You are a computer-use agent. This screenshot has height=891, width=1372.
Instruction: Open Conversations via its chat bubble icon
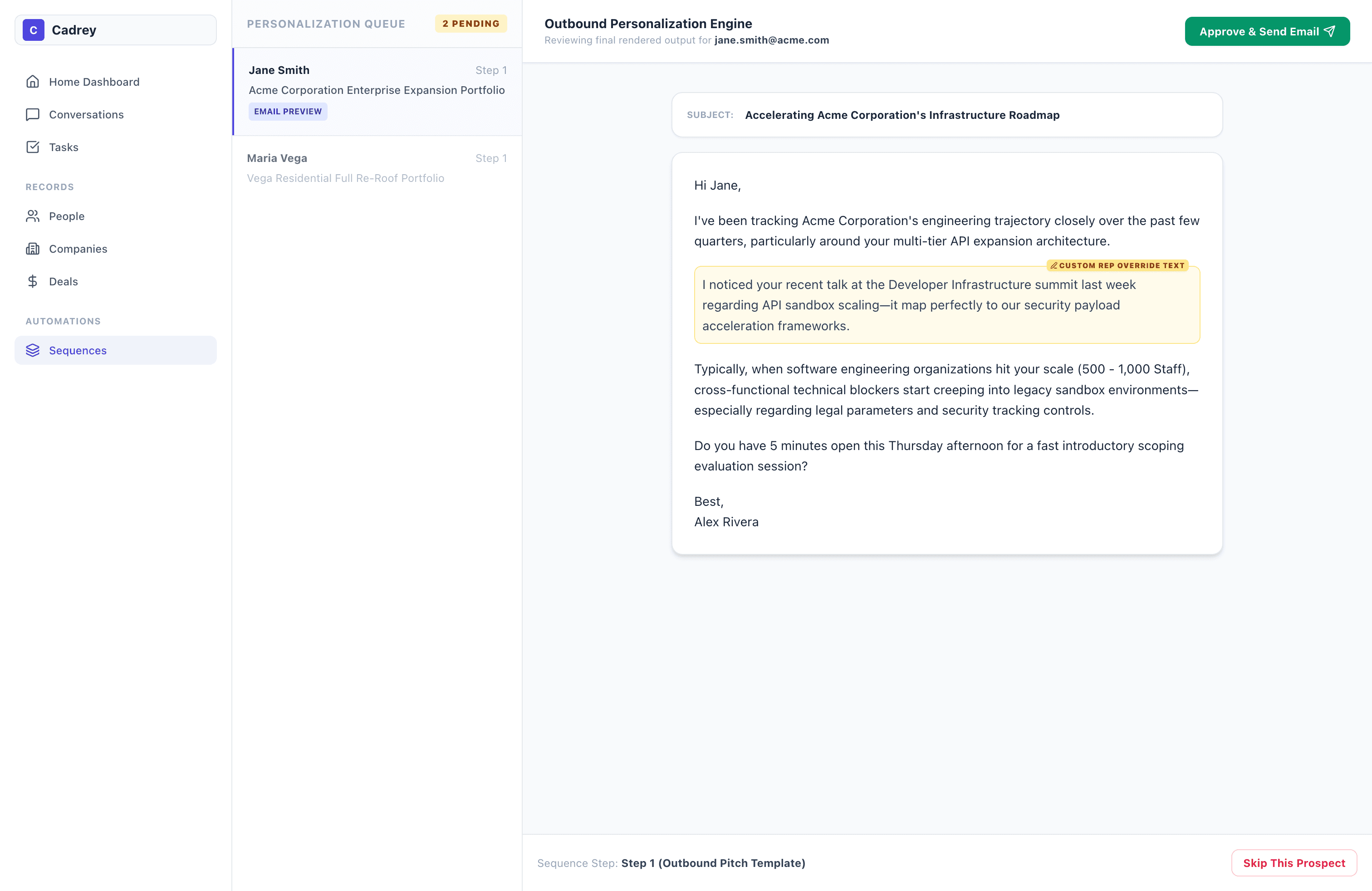pos(33,115)
